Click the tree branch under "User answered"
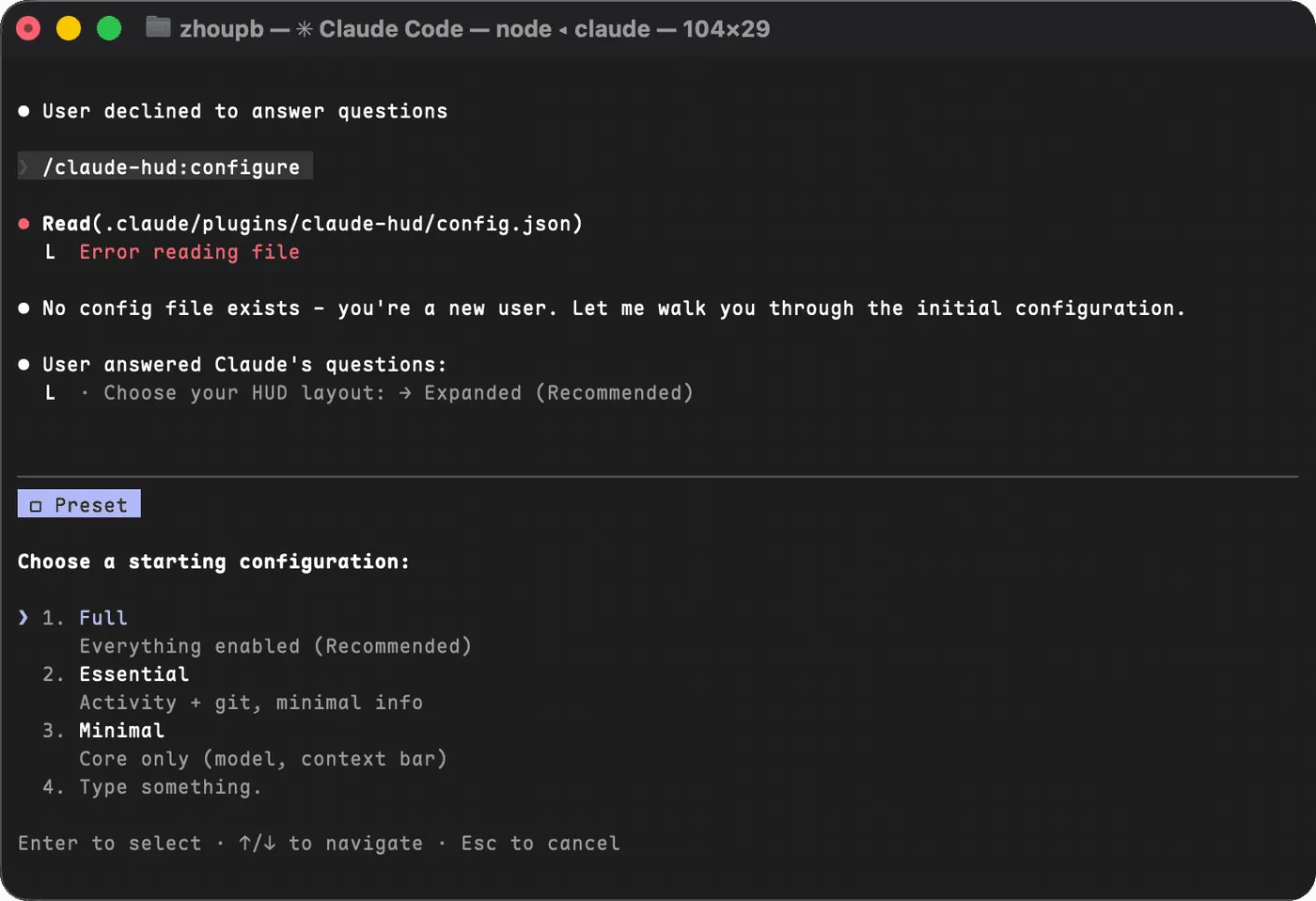This screenshot has width=1316, height=901. click(51, 393)
